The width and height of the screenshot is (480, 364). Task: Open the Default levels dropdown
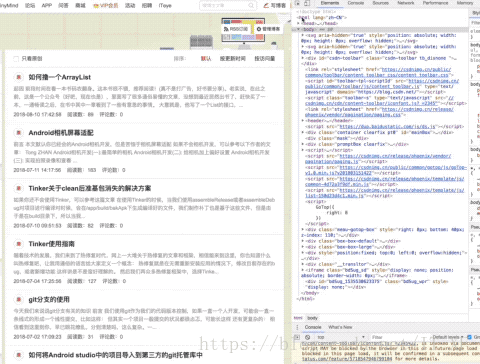448,337
